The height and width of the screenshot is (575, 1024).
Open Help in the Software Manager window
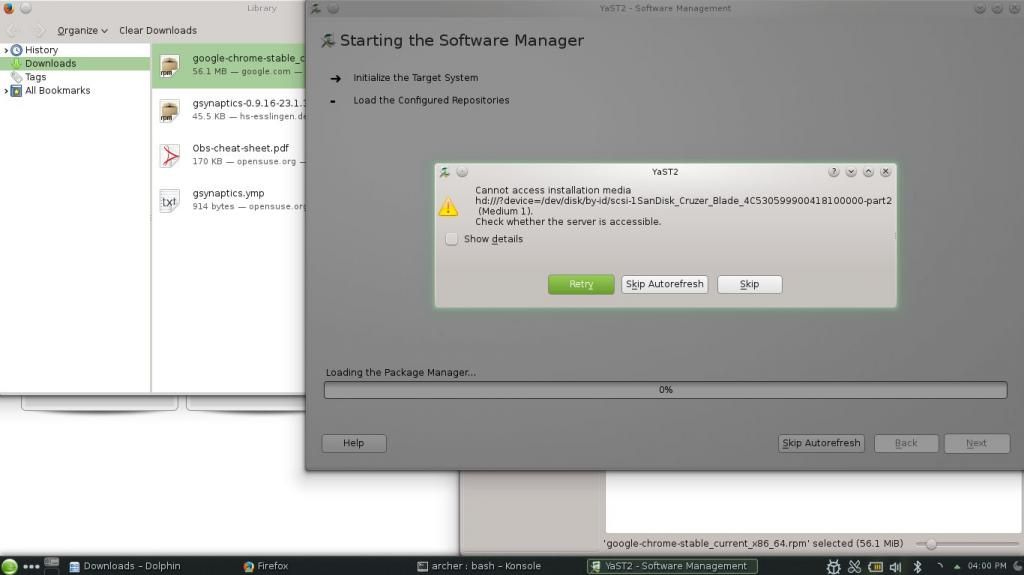coord(353,443)
